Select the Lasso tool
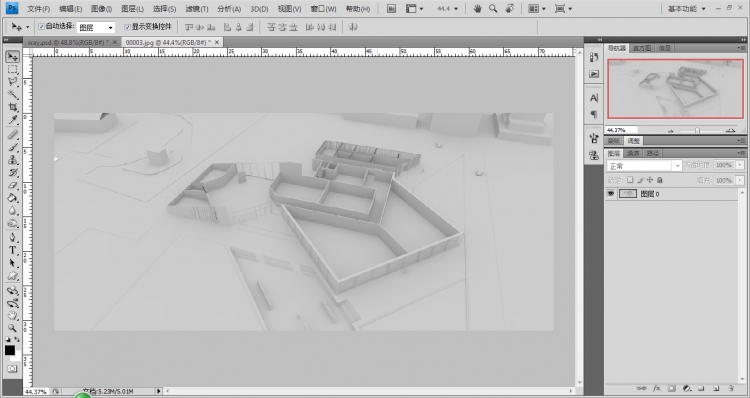 (12, 82)
